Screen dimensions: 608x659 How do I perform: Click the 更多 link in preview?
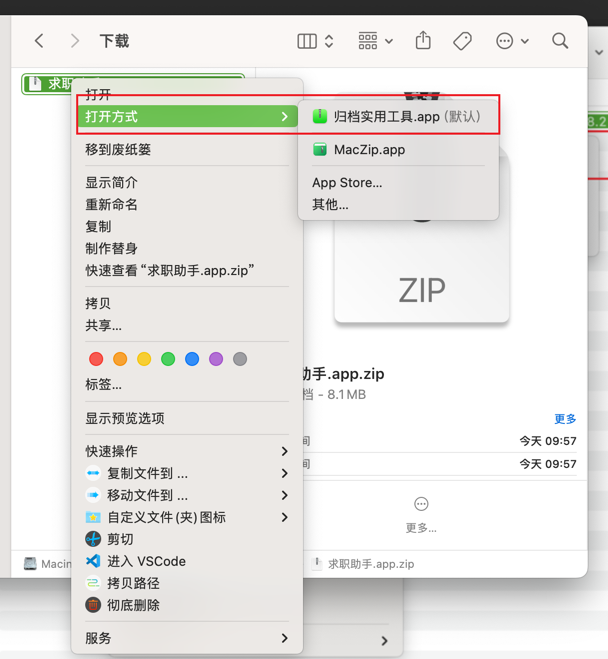click(565, 419)
